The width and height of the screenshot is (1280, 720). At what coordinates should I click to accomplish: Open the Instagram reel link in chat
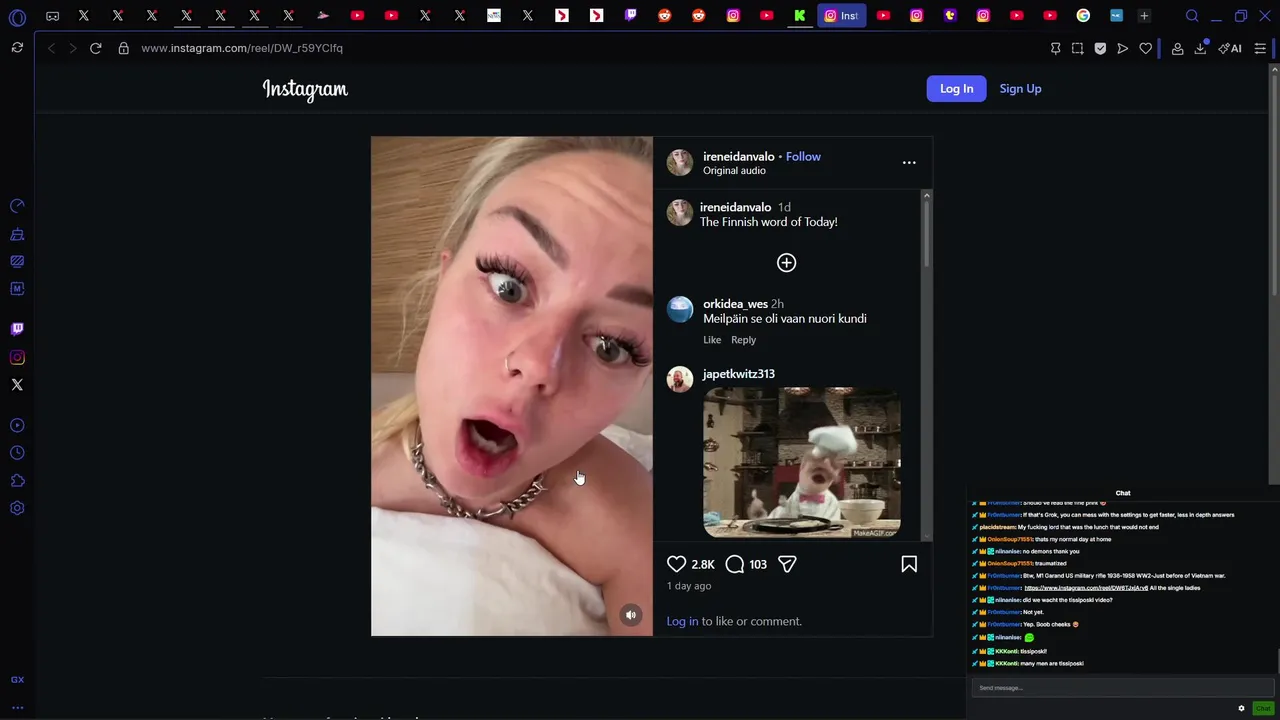click(1086, 588)
